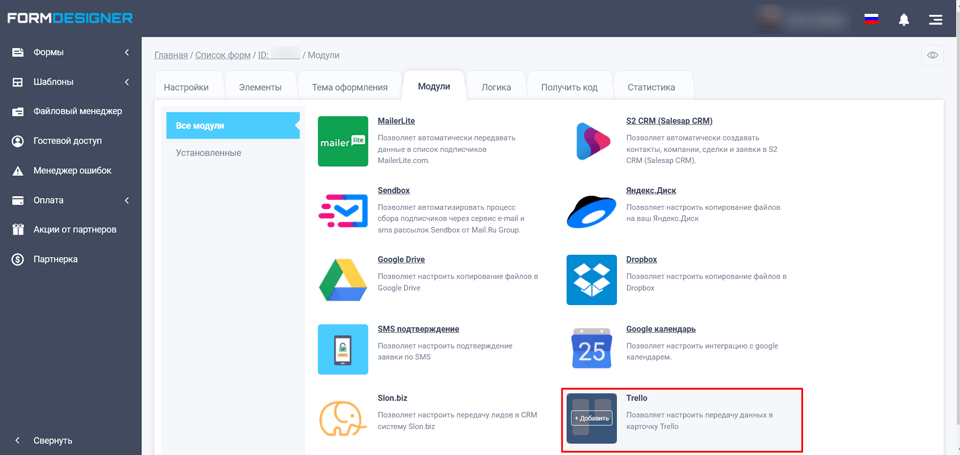Select the Модули tab
The image size is (960, 455).
pyautogui.click(x=434, y=86)
